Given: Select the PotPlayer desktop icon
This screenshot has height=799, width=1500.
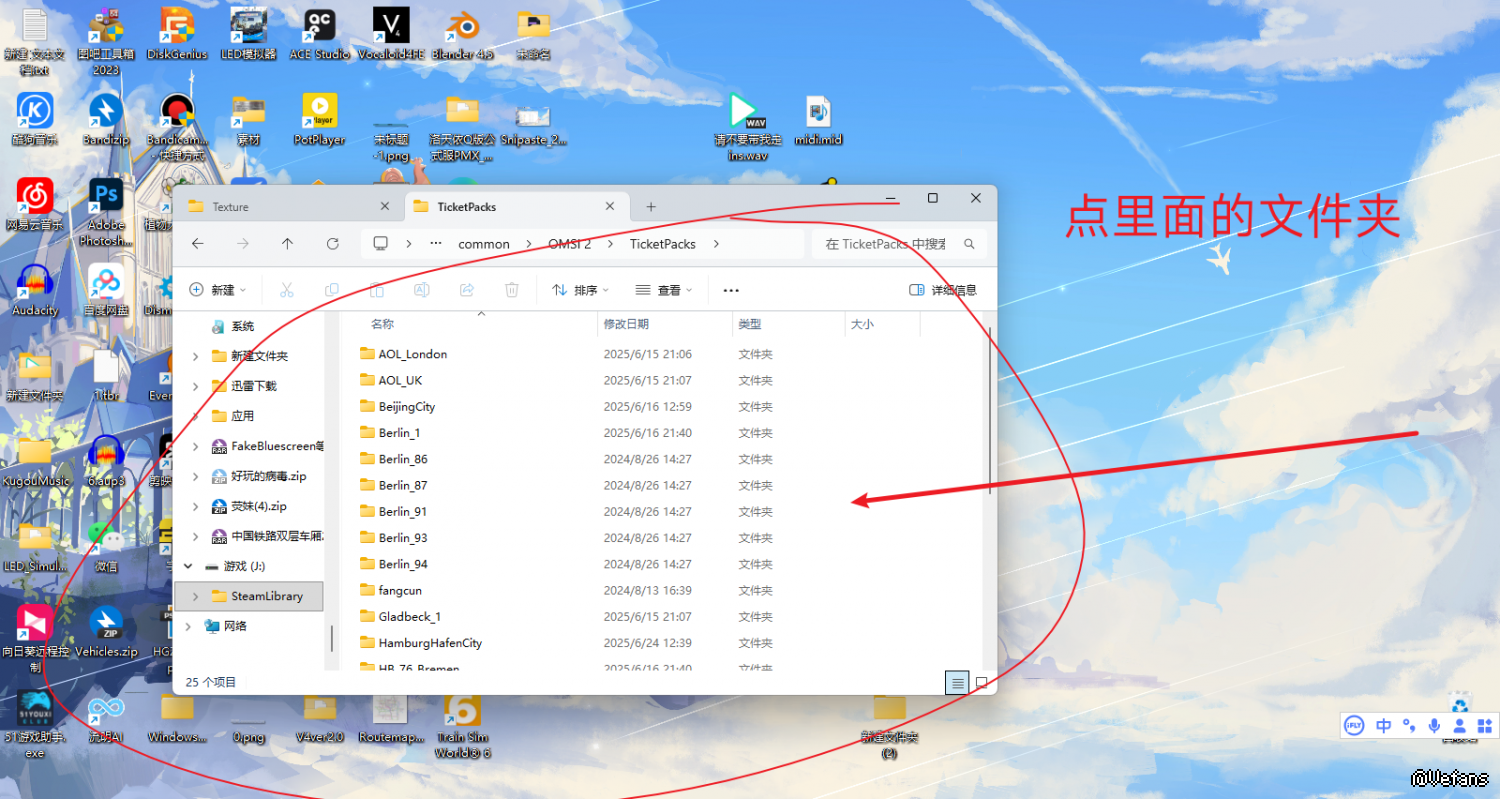Looking at the screenshot, I should click(x=320, y=119).
